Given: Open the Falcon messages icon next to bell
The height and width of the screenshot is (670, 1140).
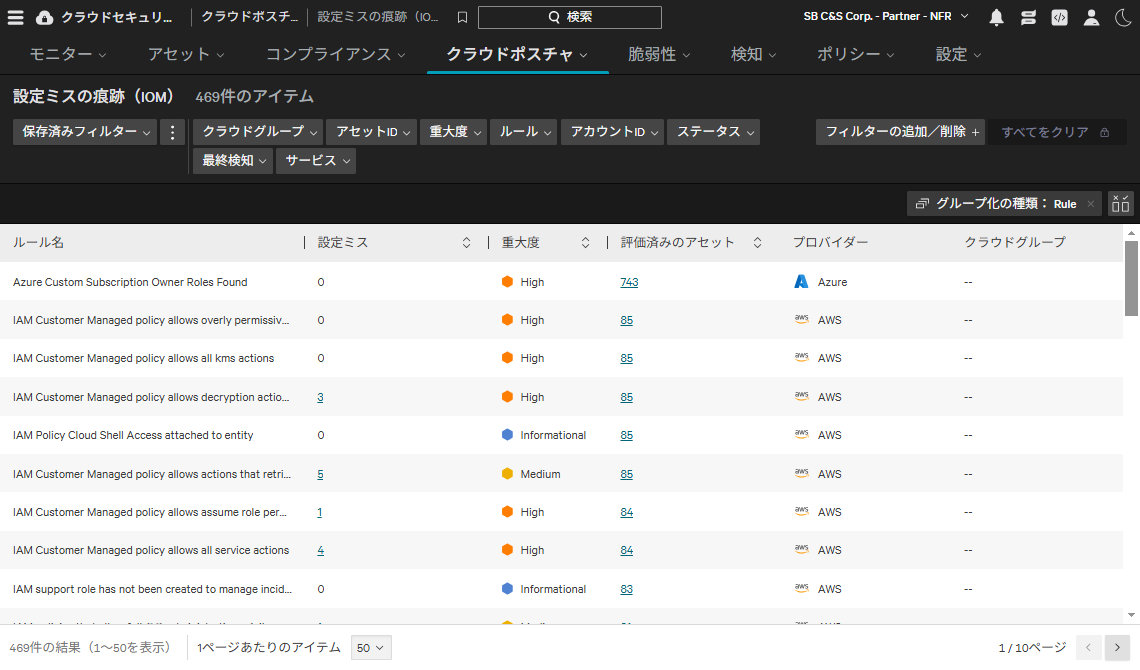Looking at the screenshot, I should click(1028, 17).
